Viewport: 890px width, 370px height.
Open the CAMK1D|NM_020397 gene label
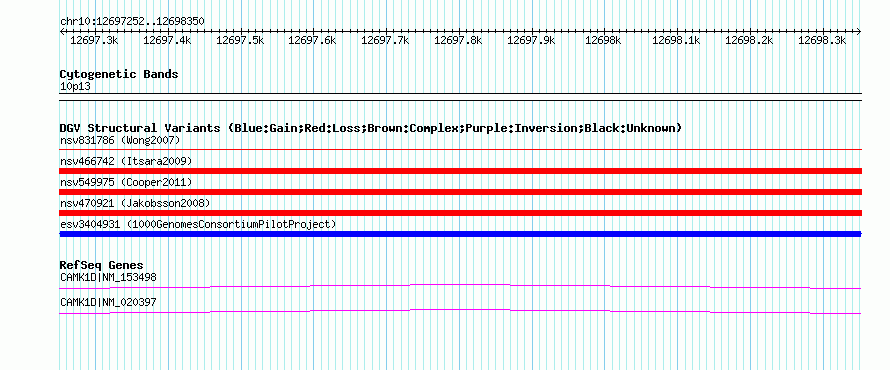tap(108, 302)
